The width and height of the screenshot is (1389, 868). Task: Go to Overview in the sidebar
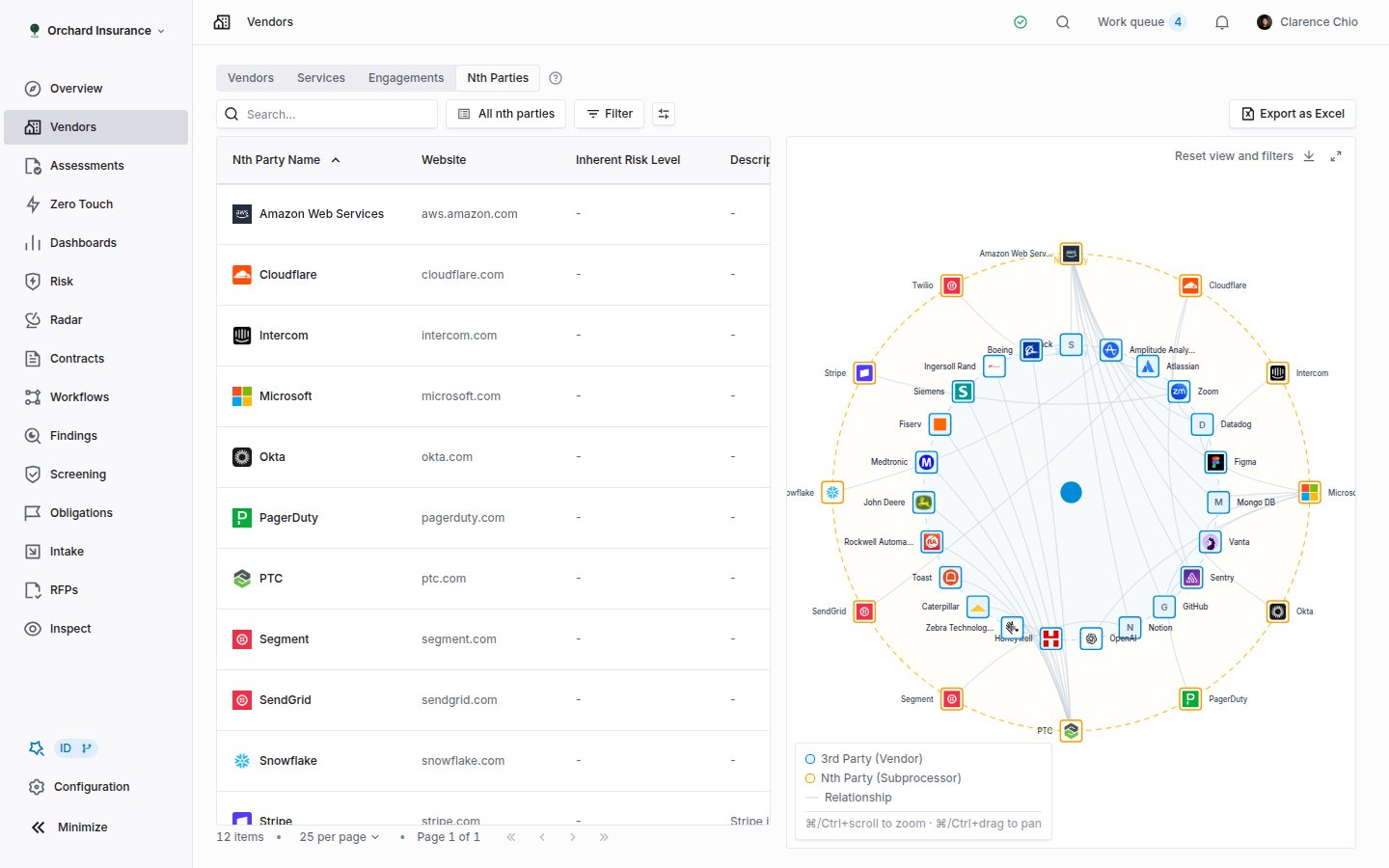pos(96,89)
